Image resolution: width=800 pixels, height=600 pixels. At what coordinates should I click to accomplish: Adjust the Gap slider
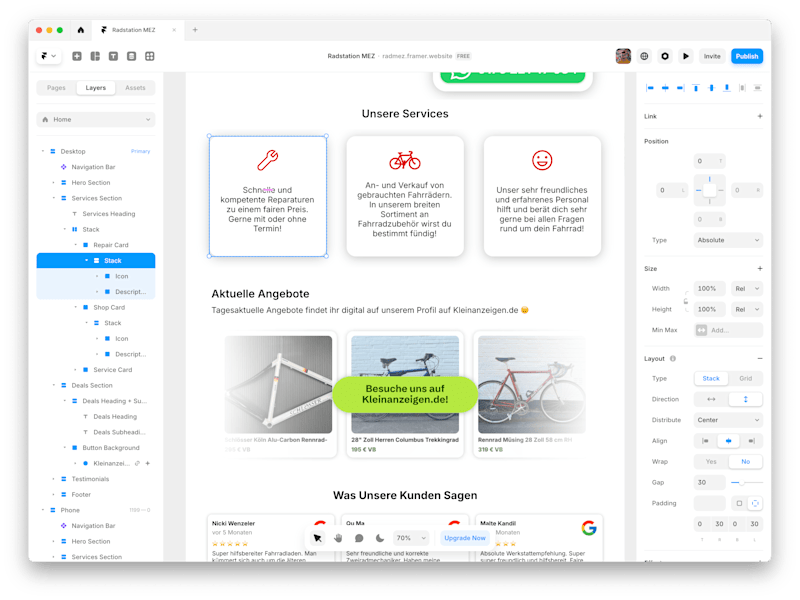point(746,482)
